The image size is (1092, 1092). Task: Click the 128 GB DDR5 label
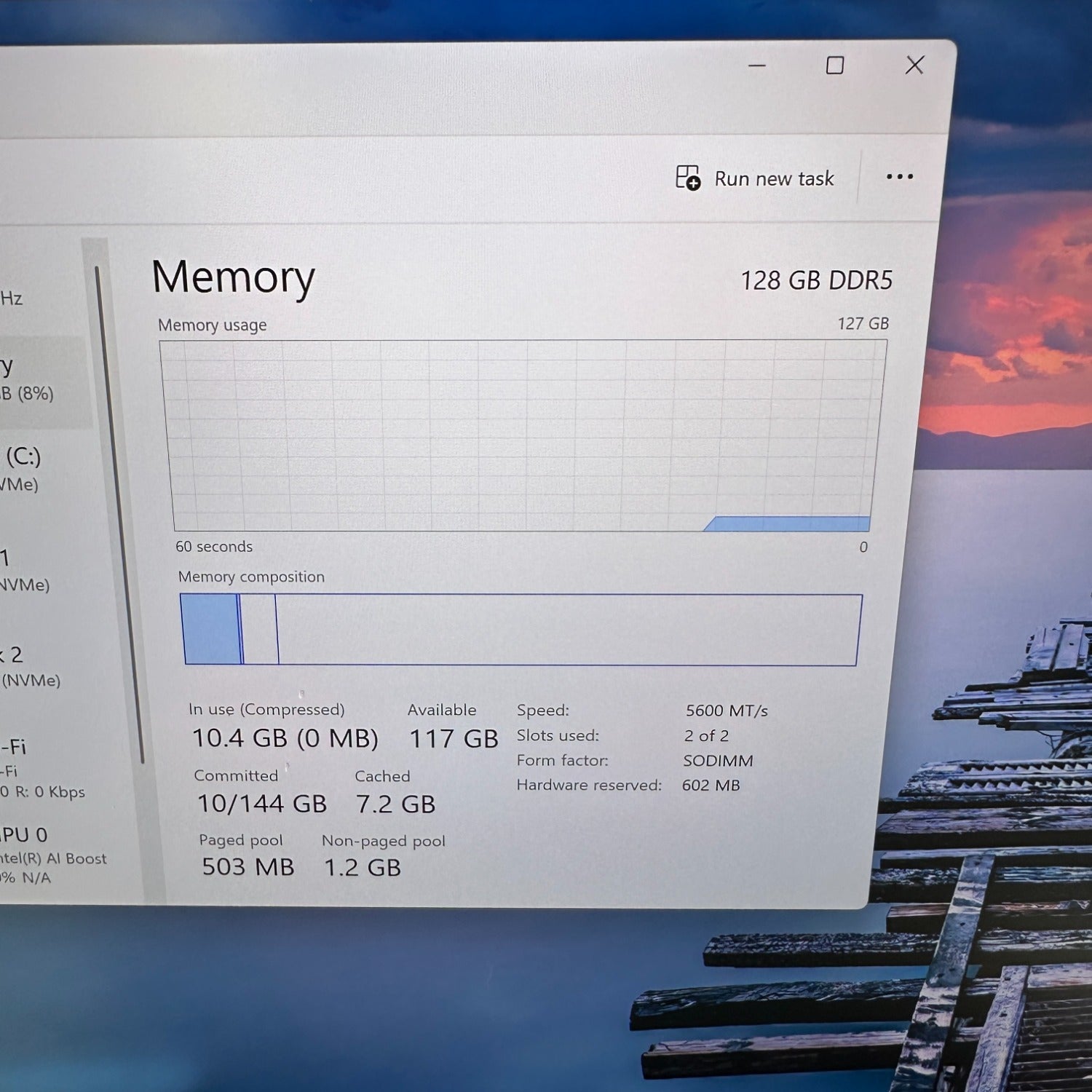pyautogui.click(x=816, y=280)
